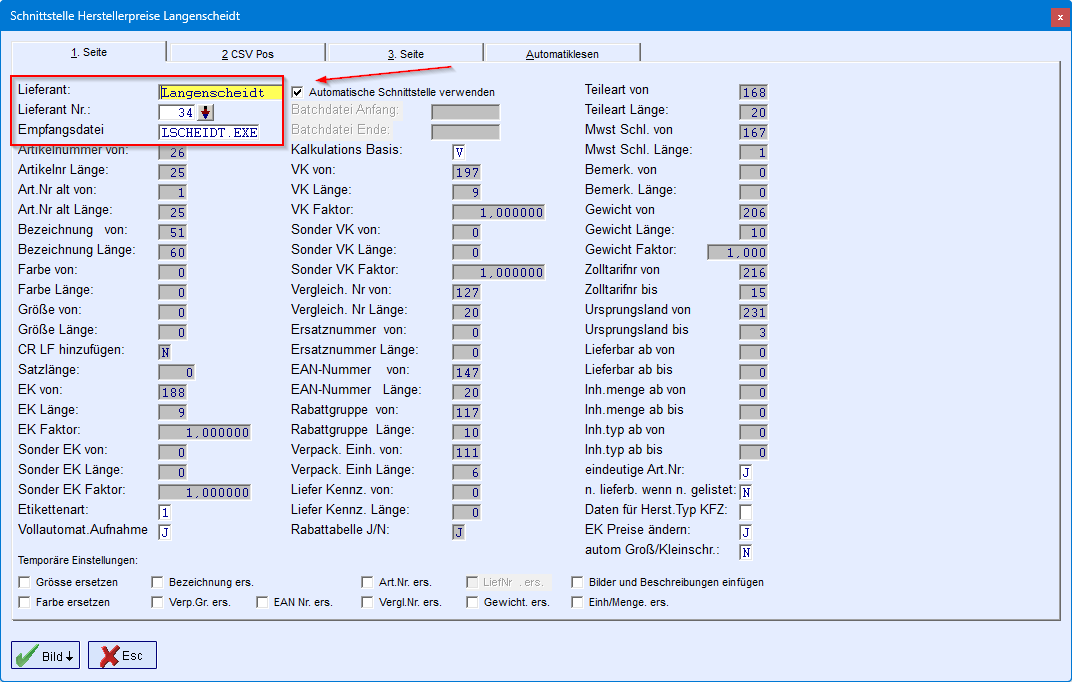Open the 3. Seite tab
Image resolution: width=1072 pixels, height=682 pixels.
tap(405, 54)
